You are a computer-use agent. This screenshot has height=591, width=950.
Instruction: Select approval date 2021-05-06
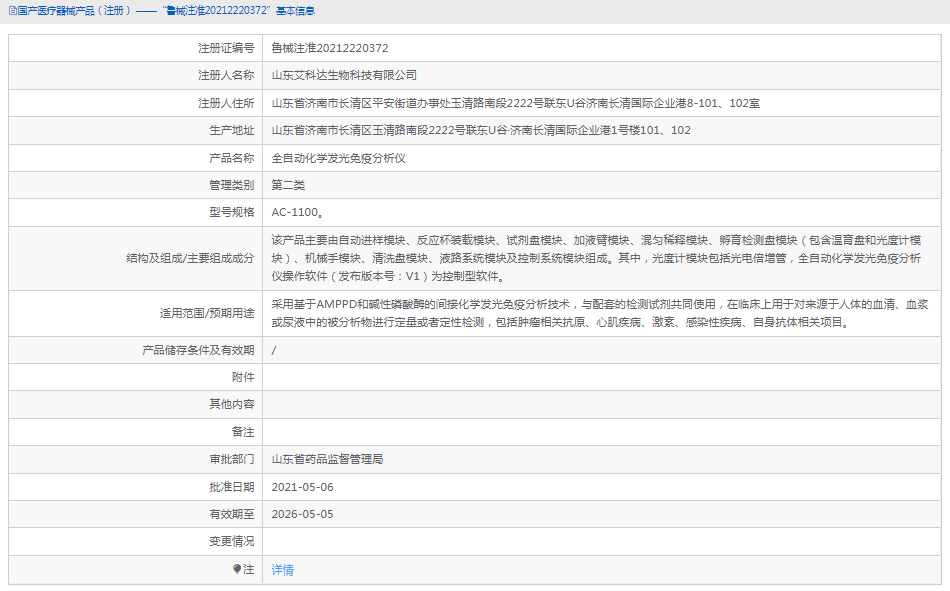[x=302, y=487]
